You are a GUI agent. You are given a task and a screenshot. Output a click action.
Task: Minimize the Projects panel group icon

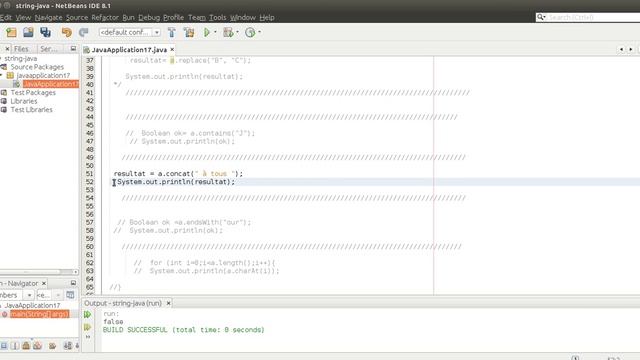(73, 49)
